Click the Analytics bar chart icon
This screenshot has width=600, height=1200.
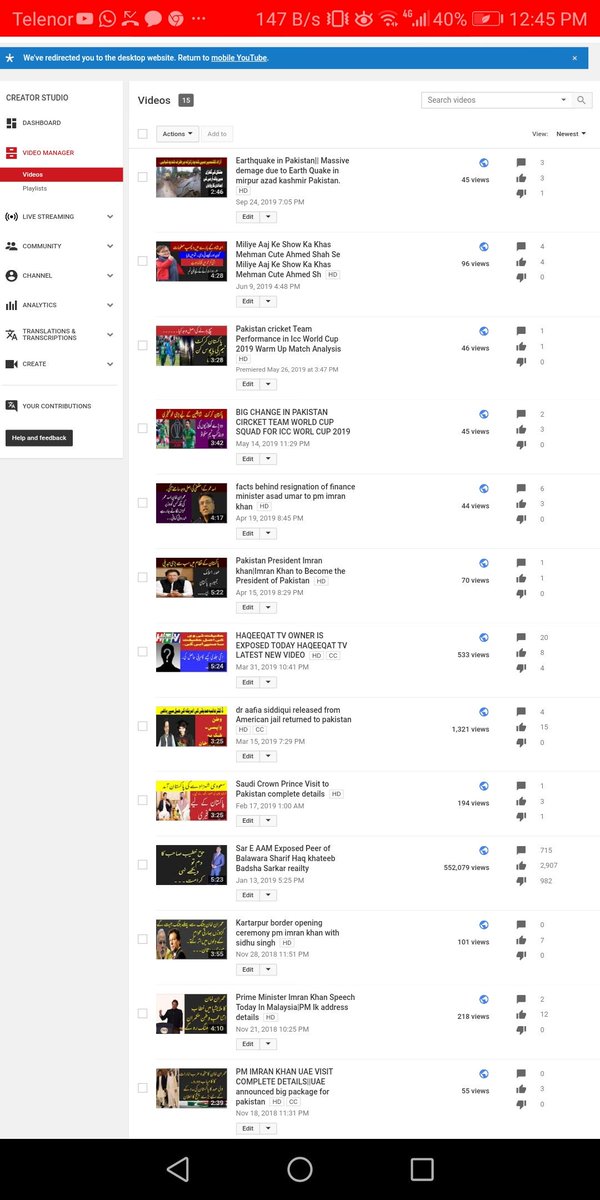[x=12, y=305]
